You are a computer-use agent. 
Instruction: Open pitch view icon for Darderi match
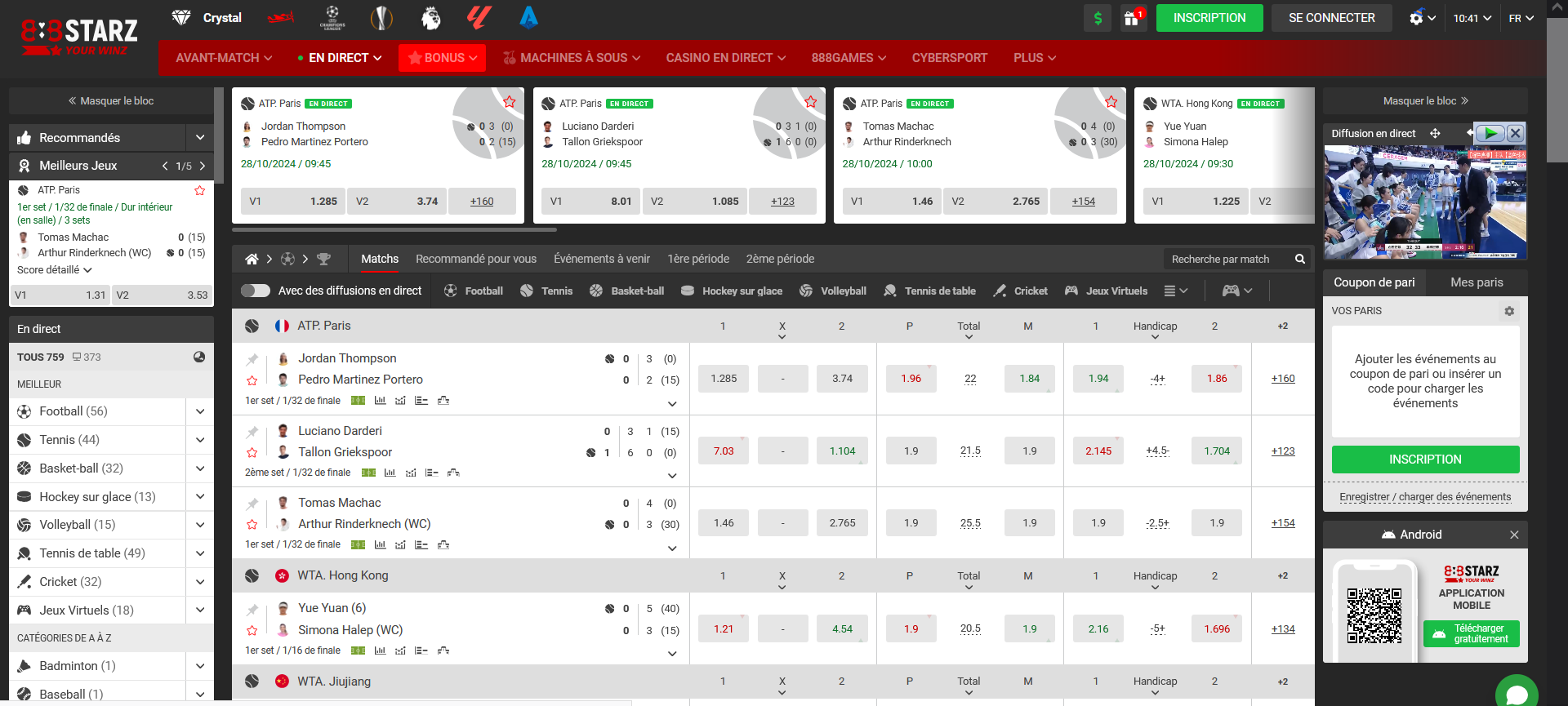click(368, 473)
